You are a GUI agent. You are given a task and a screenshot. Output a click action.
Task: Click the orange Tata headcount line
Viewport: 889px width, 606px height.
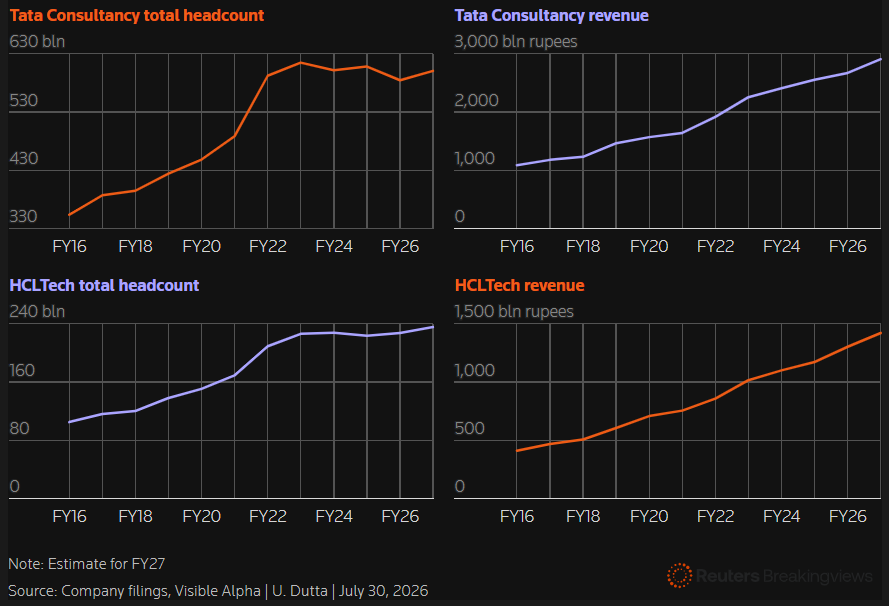(251, 106)
